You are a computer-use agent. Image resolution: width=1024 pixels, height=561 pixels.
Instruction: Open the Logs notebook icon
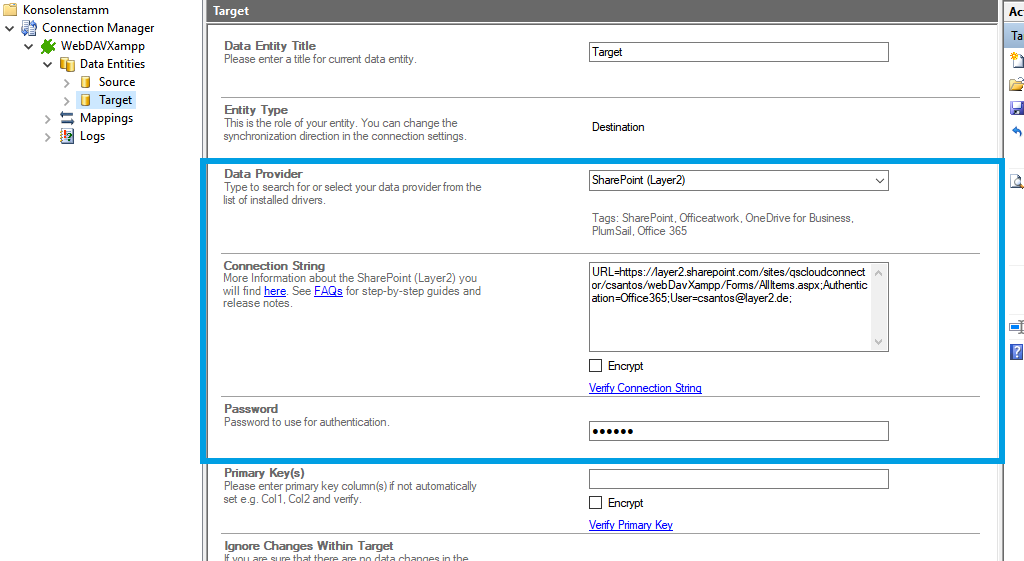click(x=67, y=136)
